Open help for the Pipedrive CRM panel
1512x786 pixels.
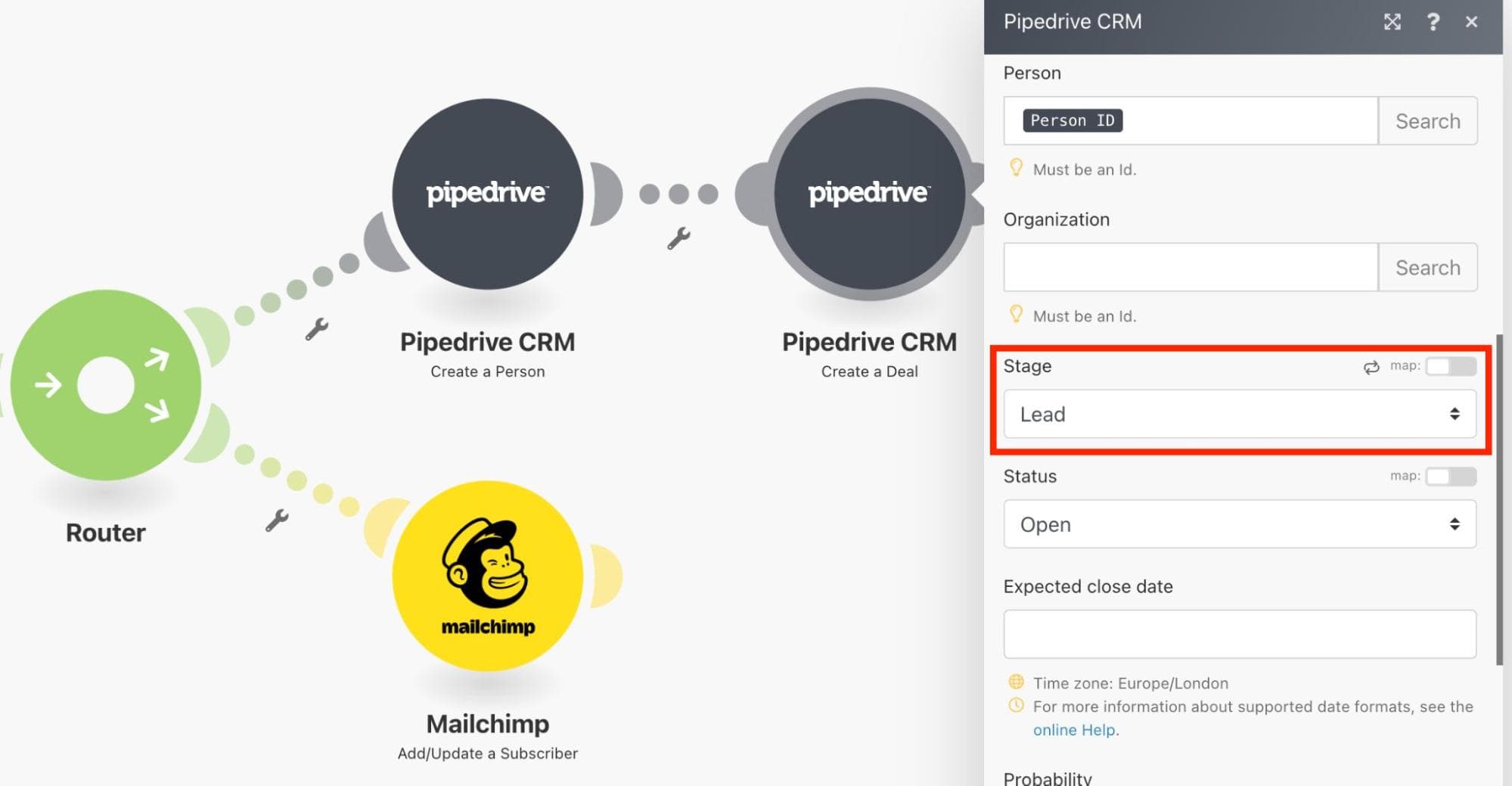(x=1433, y=22)
